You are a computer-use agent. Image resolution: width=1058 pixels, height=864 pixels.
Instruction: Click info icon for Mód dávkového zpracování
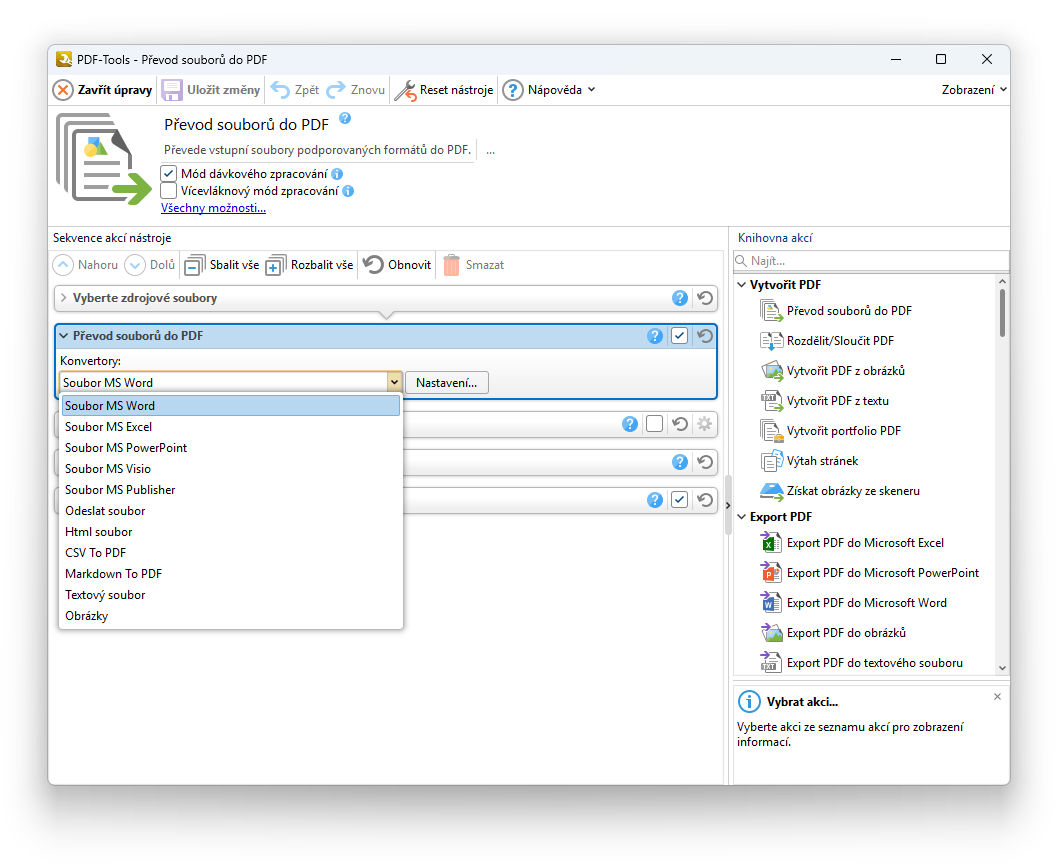[x=337, y=174]
